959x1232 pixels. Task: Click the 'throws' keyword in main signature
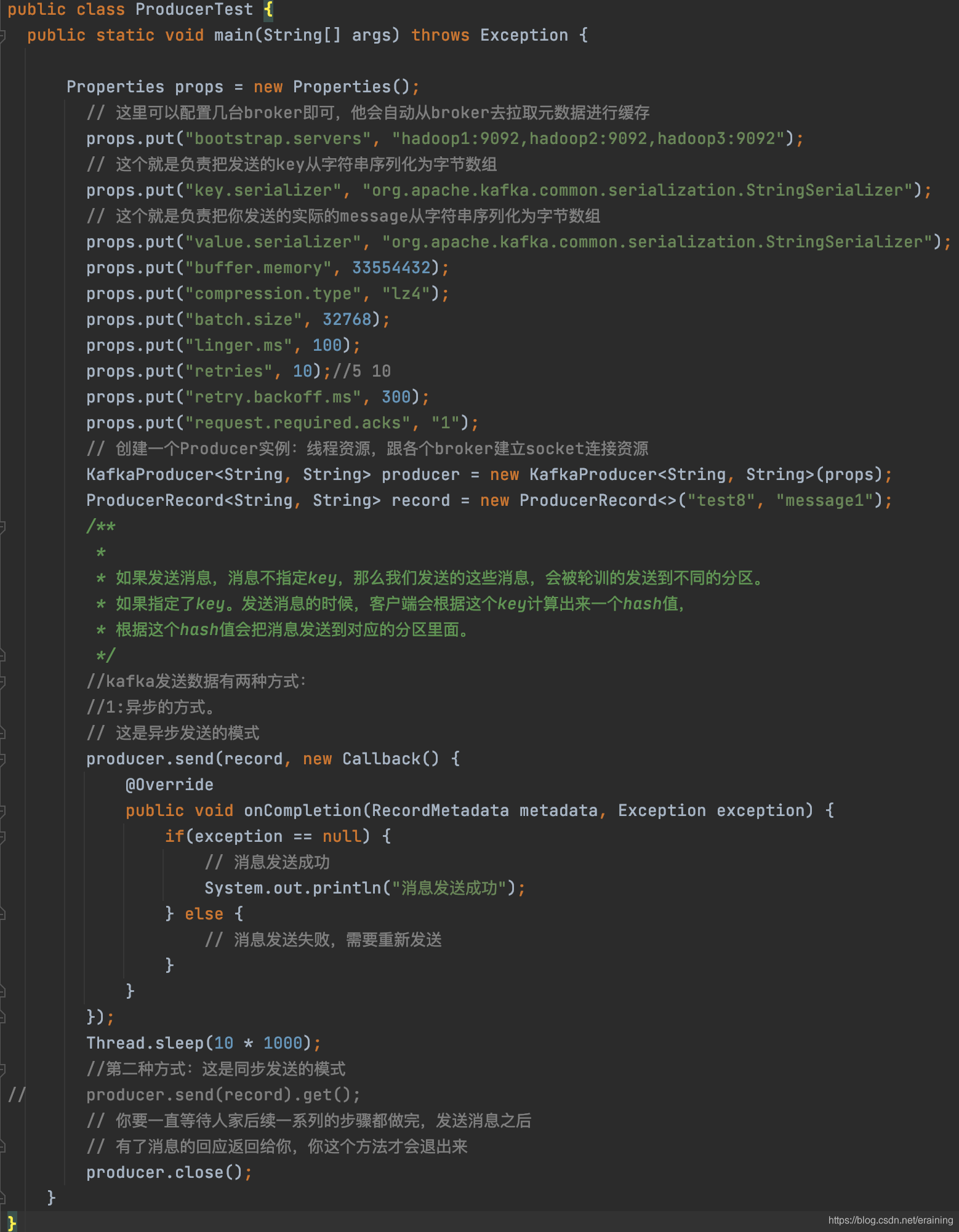pos(440,35)
